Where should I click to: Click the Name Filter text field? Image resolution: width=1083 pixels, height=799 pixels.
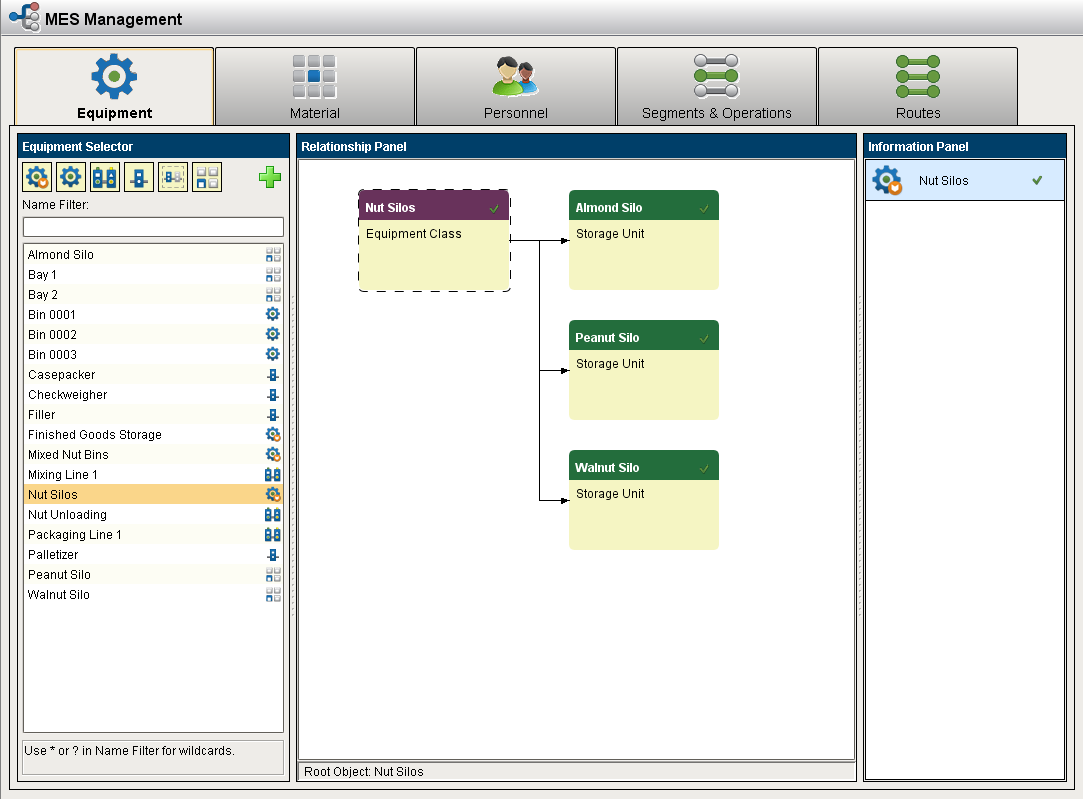pyautogui.click(x=153, y=227)
